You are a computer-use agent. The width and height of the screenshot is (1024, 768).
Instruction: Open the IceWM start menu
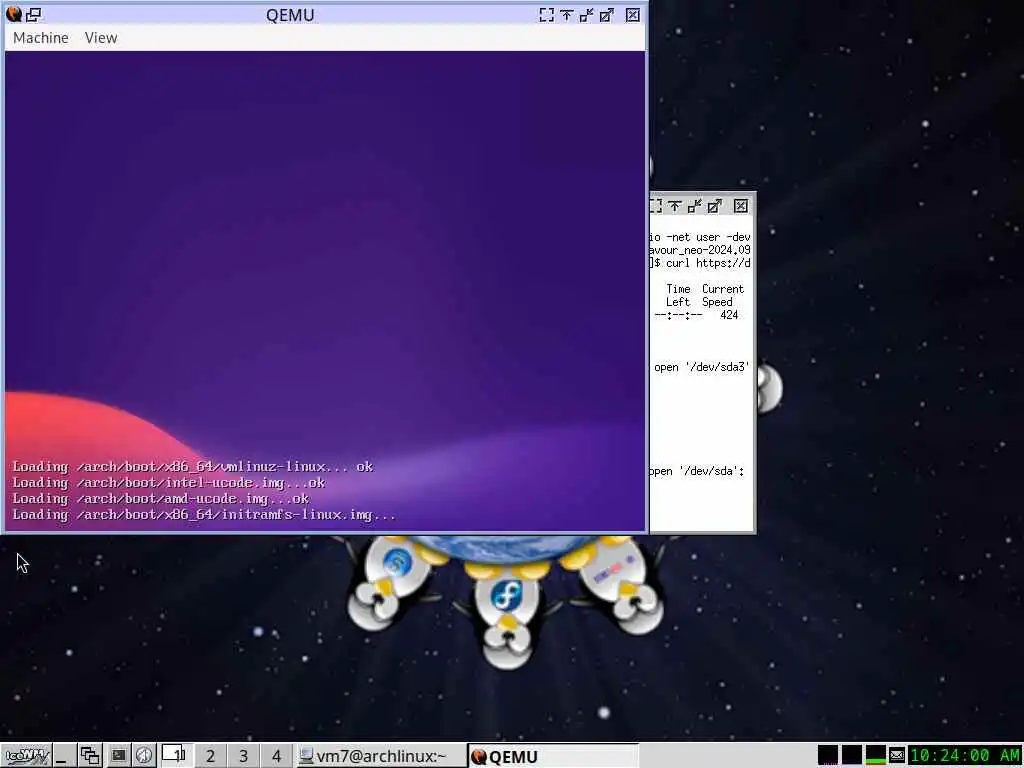pyautogui.click(x=25, y=756)
